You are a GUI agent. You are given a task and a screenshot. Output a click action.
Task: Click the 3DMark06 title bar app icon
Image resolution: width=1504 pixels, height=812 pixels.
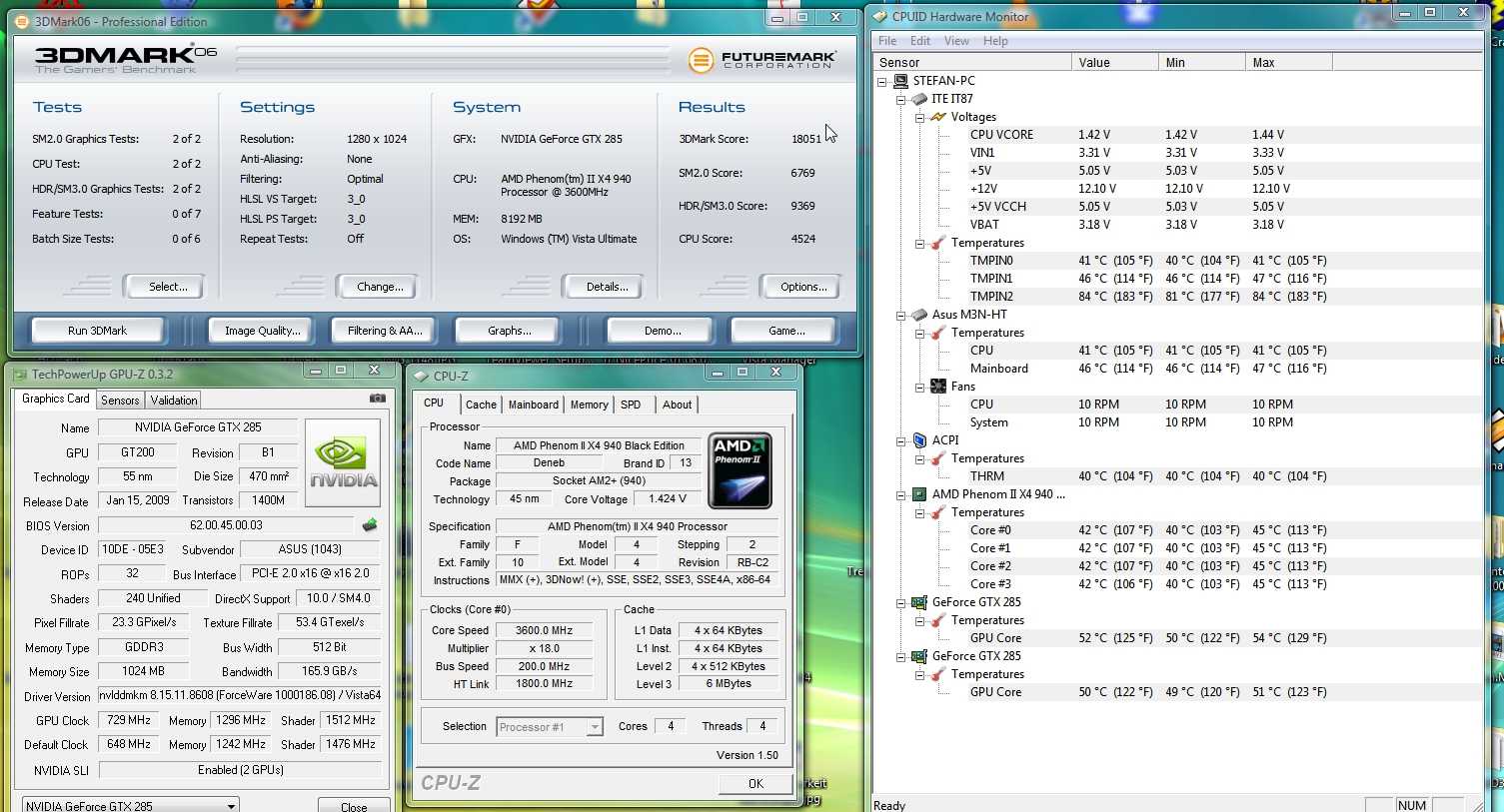(22, 21)
